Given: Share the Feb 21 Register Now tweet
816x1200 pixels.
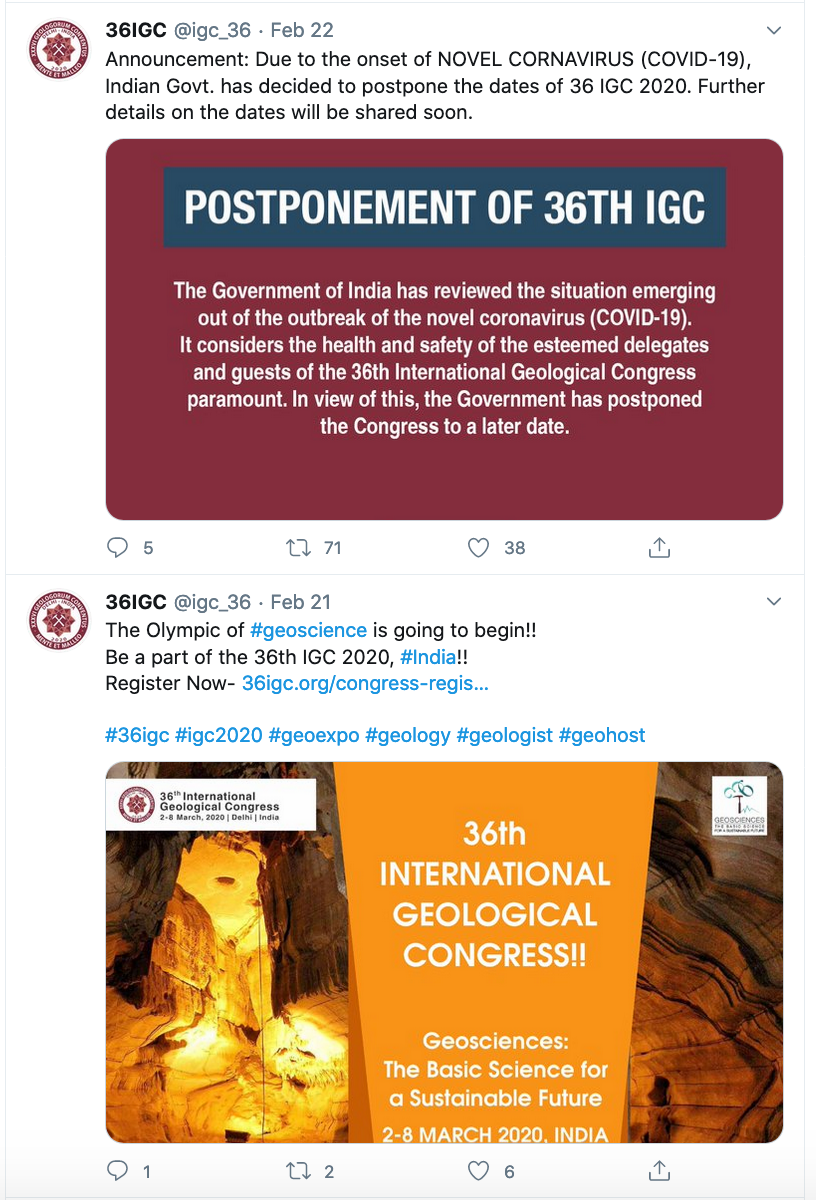Looking at the screenshot, I should tap(659, 1171).
